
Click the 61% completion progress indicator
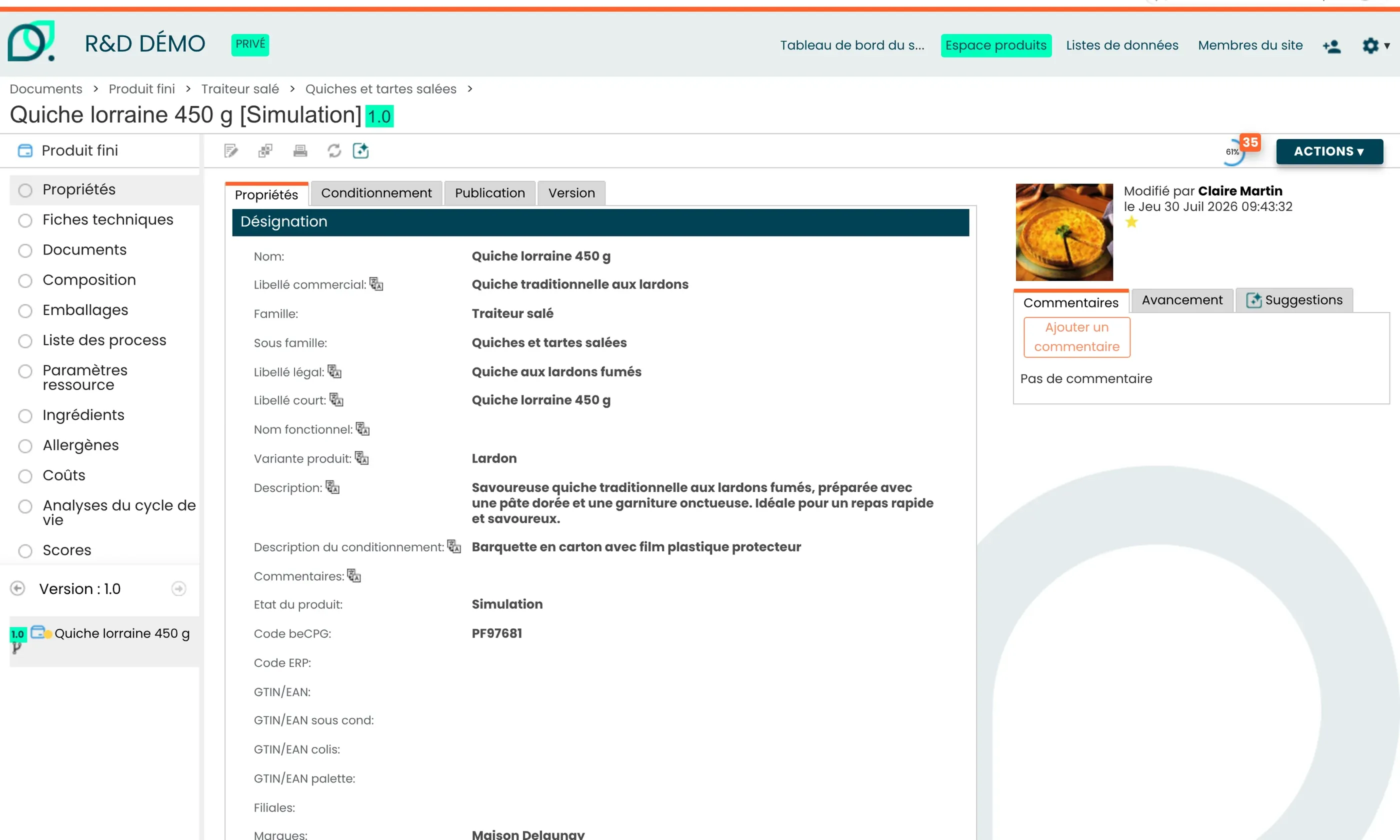click(1233, 152)
